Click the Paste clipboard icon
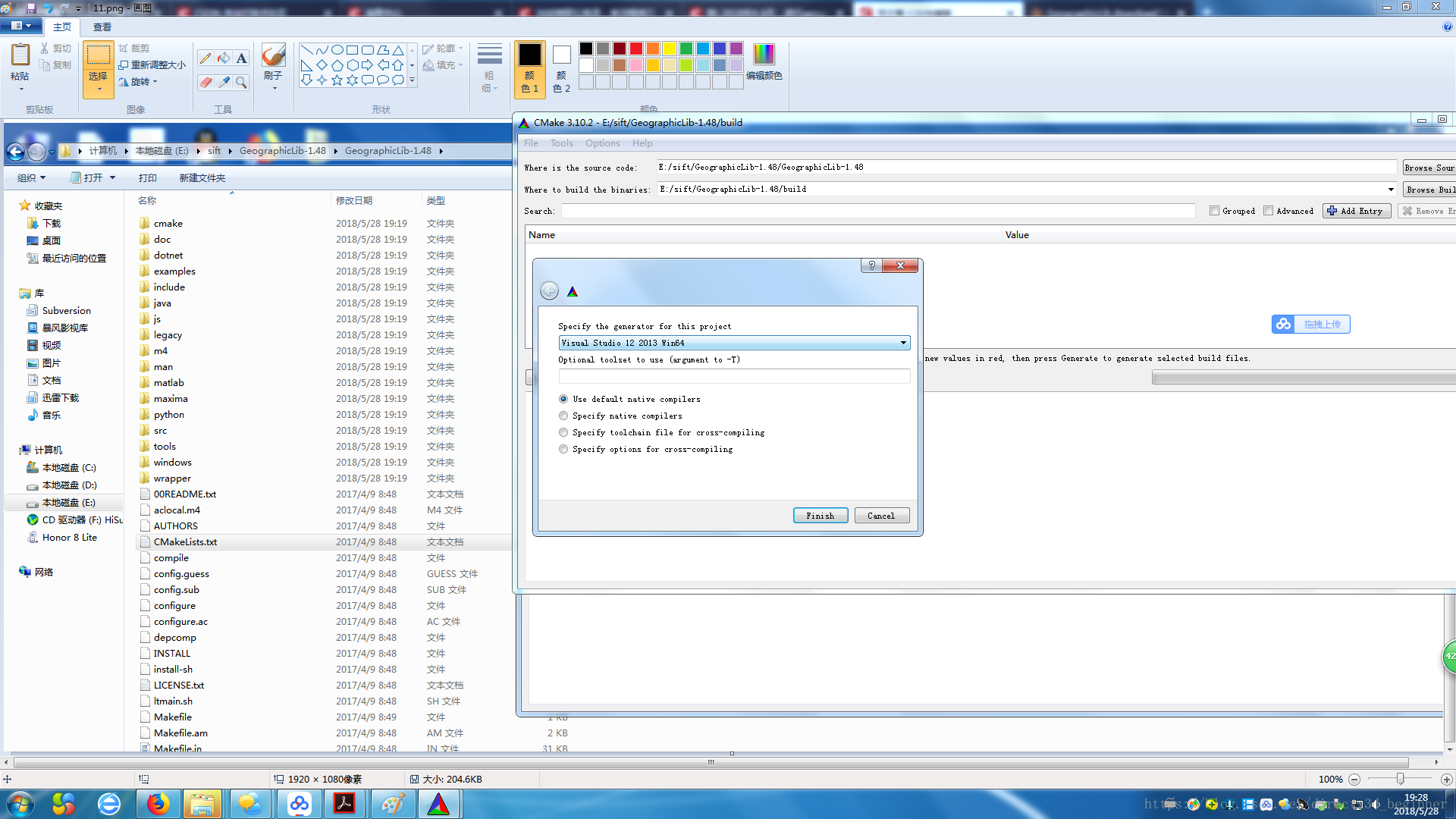The height and width of the screenshot is (819, 1456). tap(20, 55)
